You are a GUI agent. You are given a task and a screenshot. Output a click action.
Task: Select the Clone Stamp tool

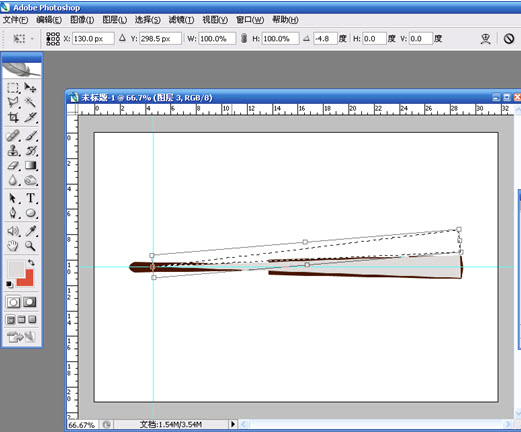pyautogui.click(x=13, y=151)
